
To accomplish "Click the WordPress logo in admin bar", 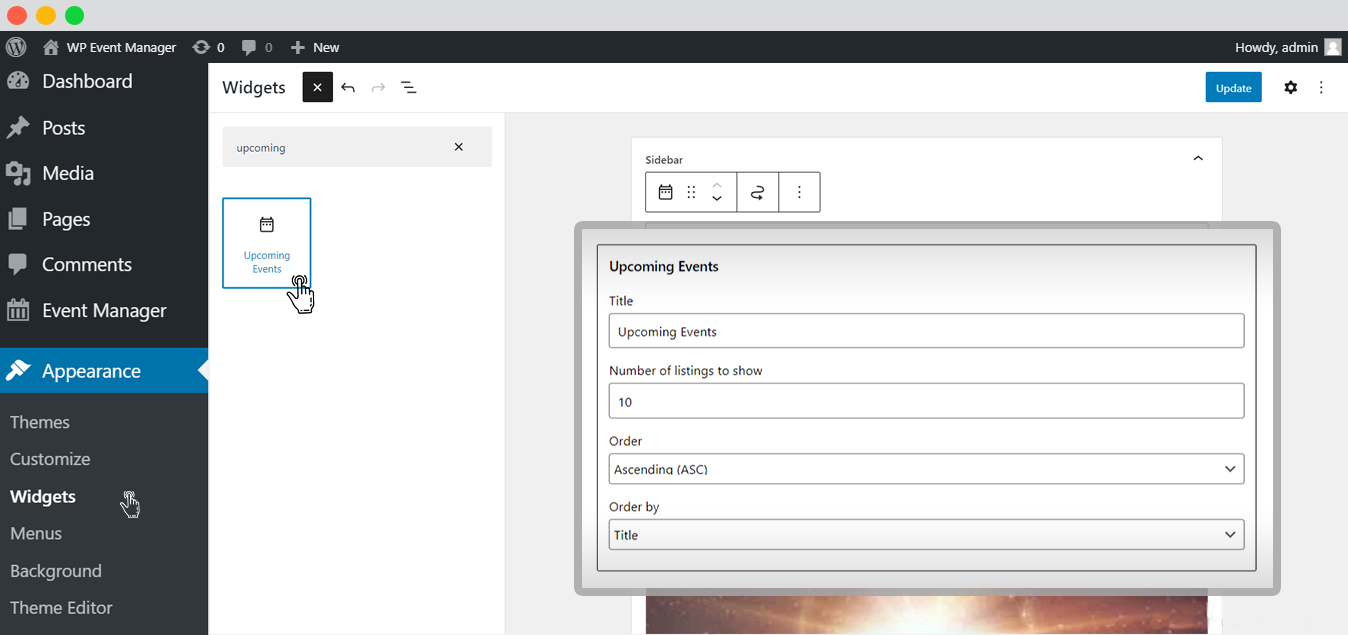I will [x=15, y=47].
